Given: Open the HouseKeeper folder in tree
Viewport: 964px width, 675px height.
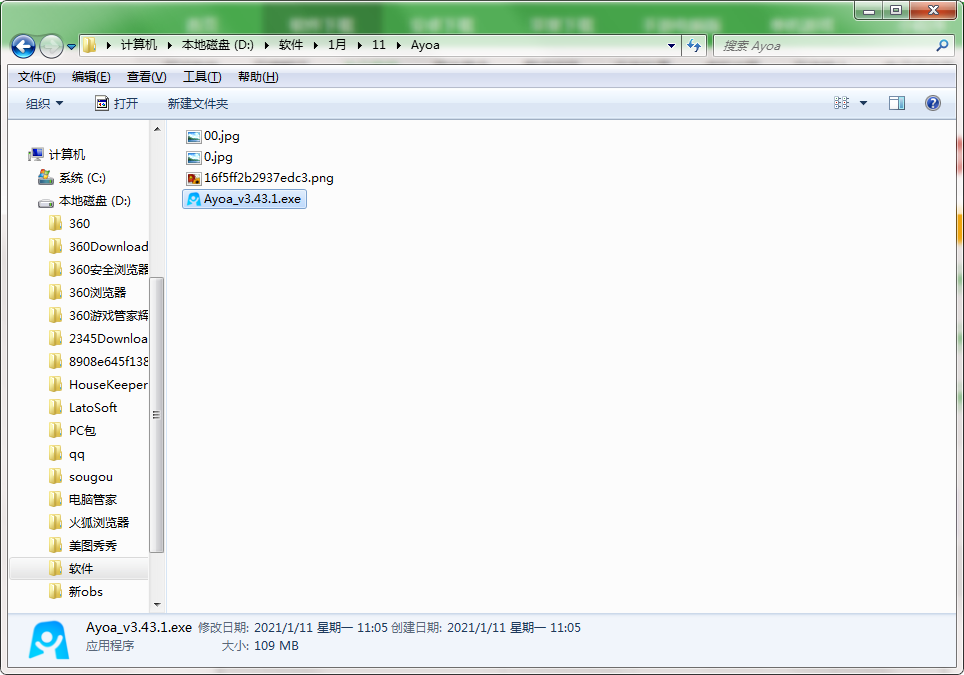Looking at the screenshot, I should click(98, 384).
